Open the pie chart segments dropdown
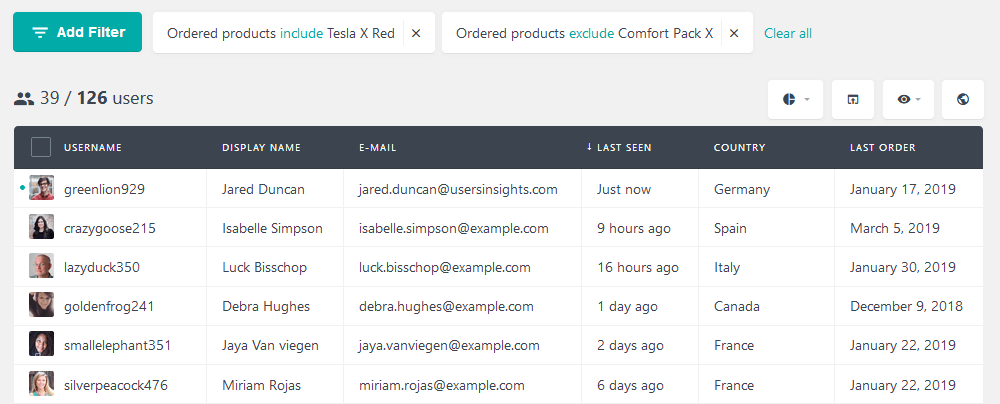This screenshot has height=404, width=1000. click(795, 99)
